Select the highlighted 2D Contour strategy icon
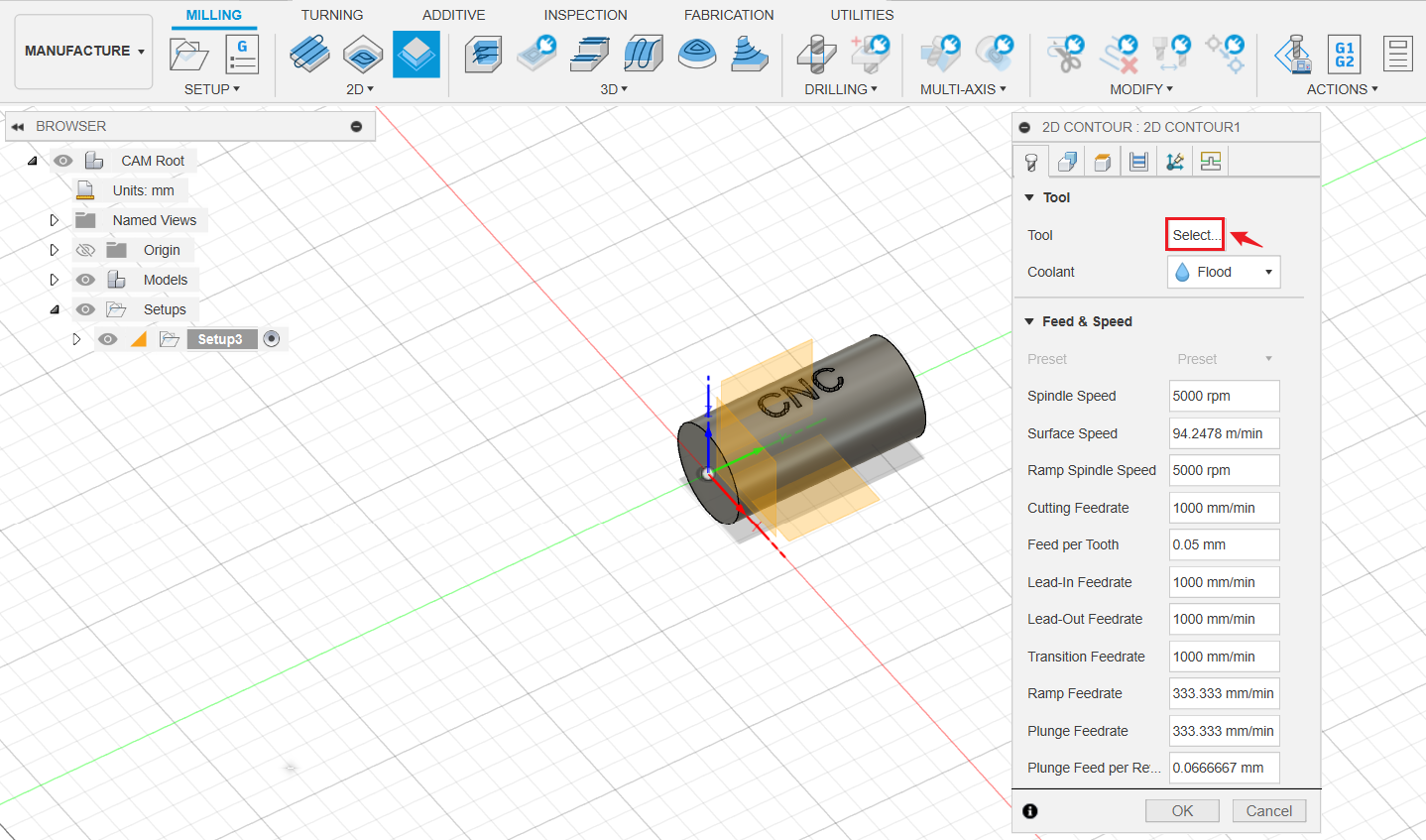Screen dimensions: 1426x840 point(416,55)
